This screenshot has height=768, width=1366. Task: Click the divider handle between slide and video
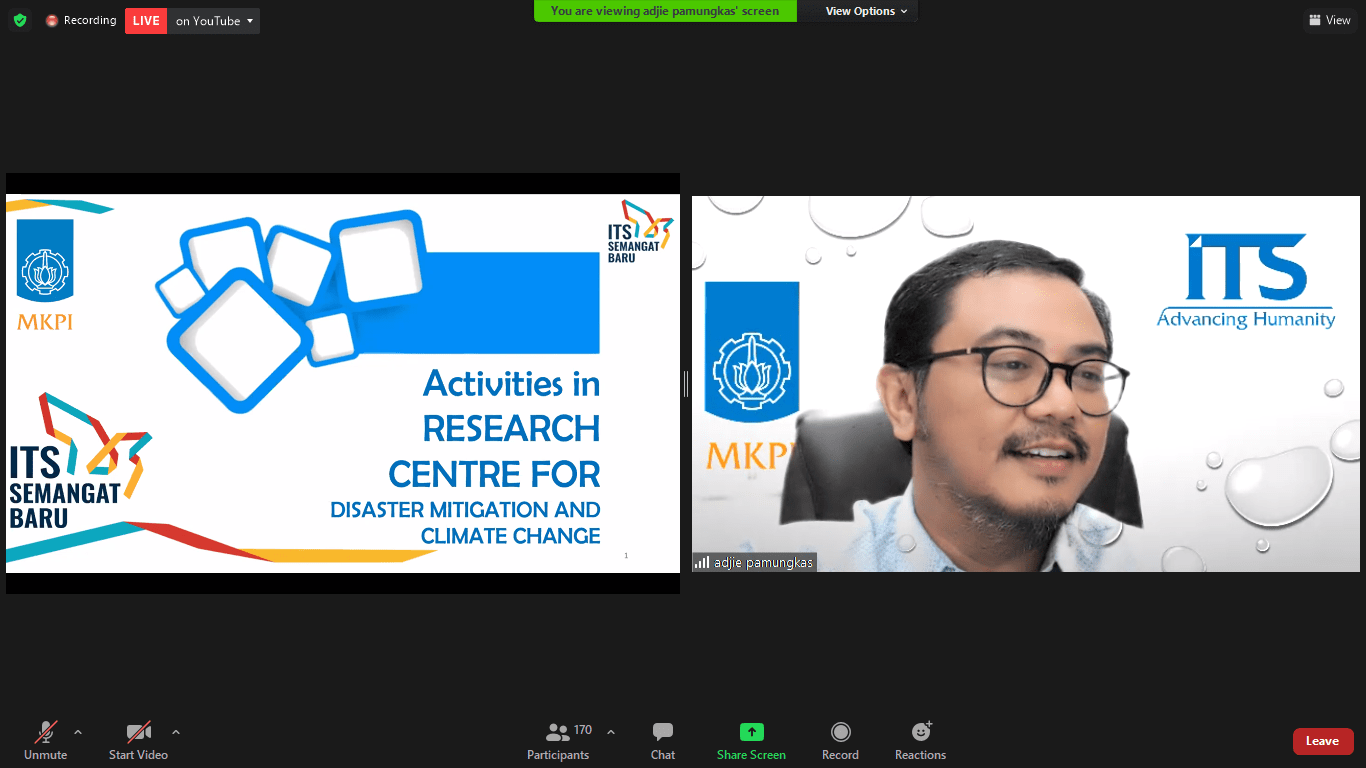pos(686,383)
